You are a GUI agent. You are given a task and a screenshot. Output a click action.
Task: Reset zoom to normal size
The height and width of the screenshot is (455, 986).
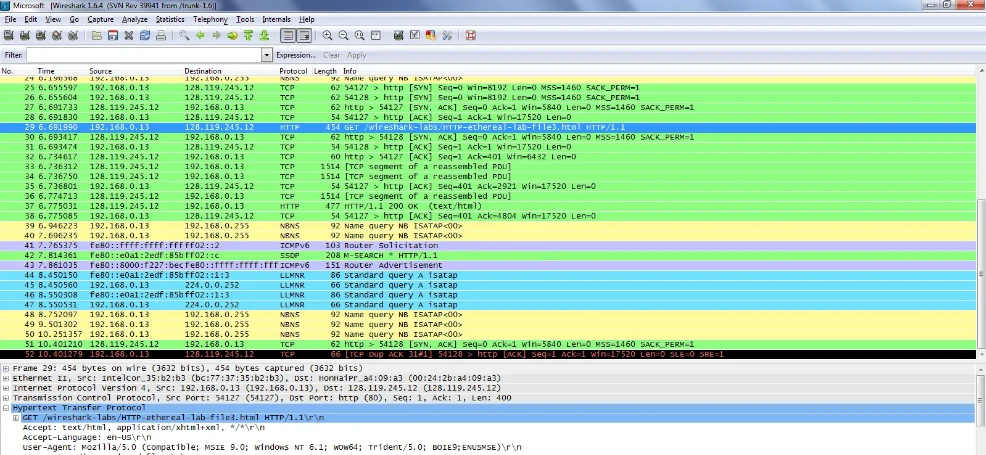click(359, 36)
